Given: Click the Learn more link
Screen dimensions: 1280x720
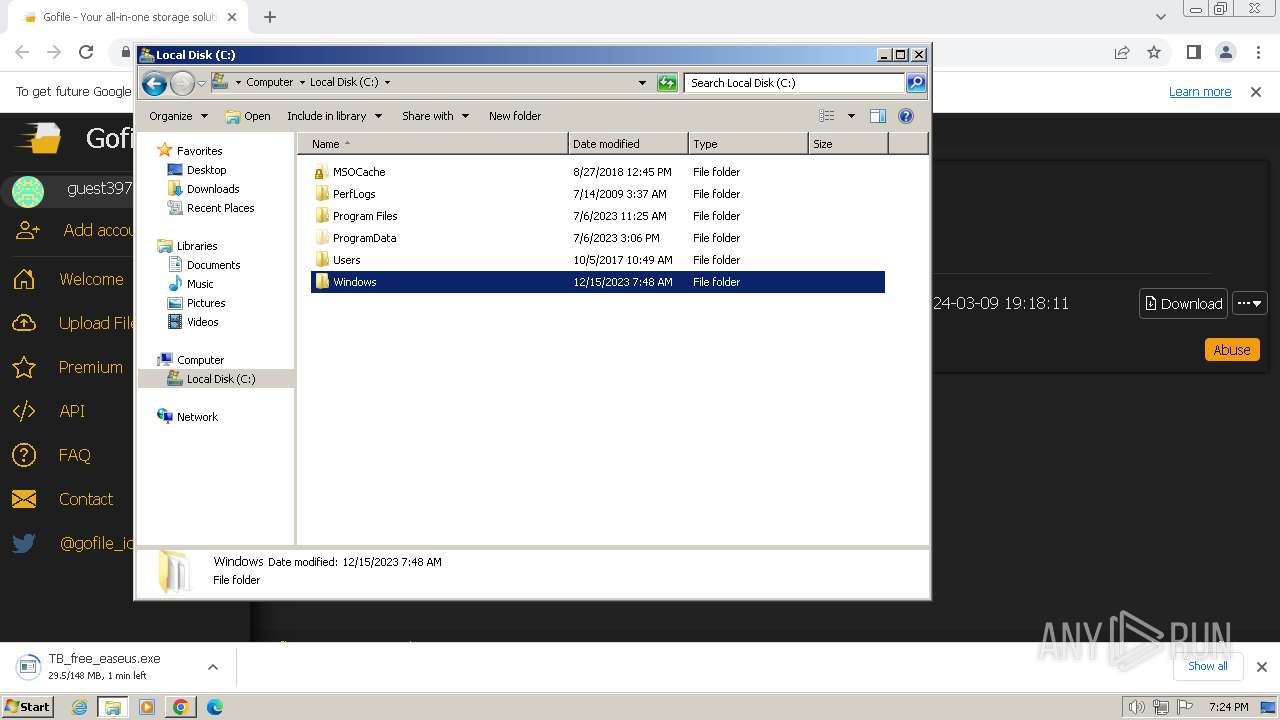Looking at the screenshot, I should (x=1200, y=91).
